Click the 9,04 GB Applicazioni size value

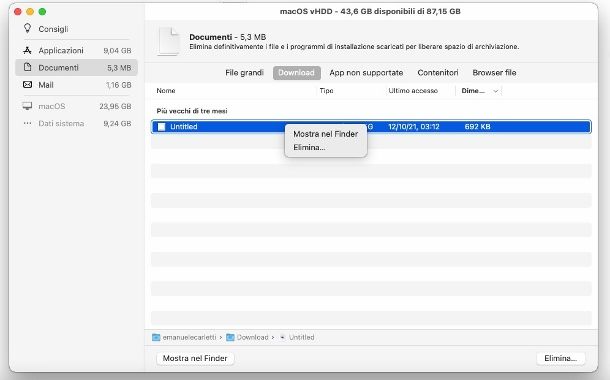point(117,51)
